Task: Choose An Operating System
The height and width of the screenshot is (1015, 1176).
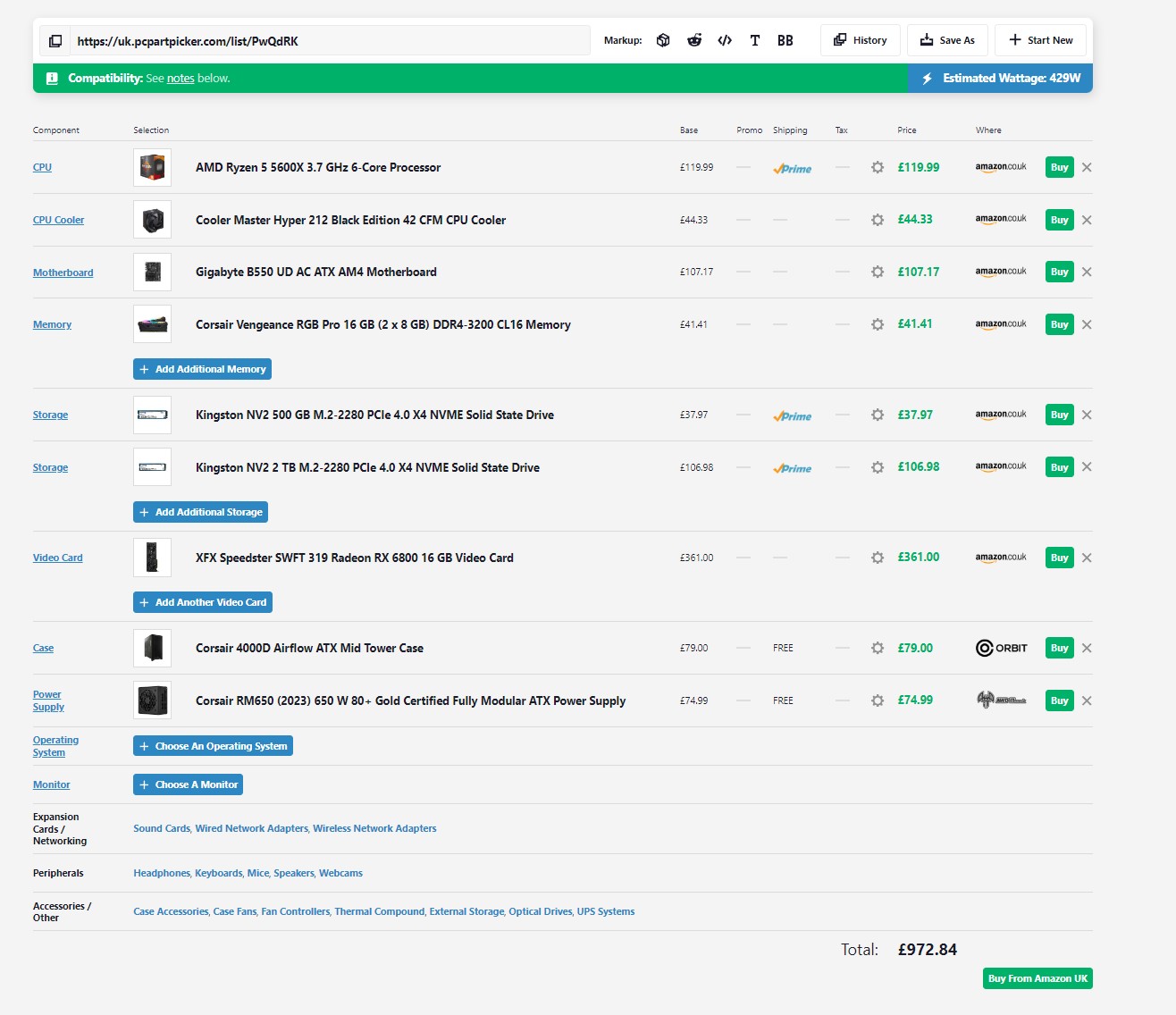Action: (x=213, y=746)
